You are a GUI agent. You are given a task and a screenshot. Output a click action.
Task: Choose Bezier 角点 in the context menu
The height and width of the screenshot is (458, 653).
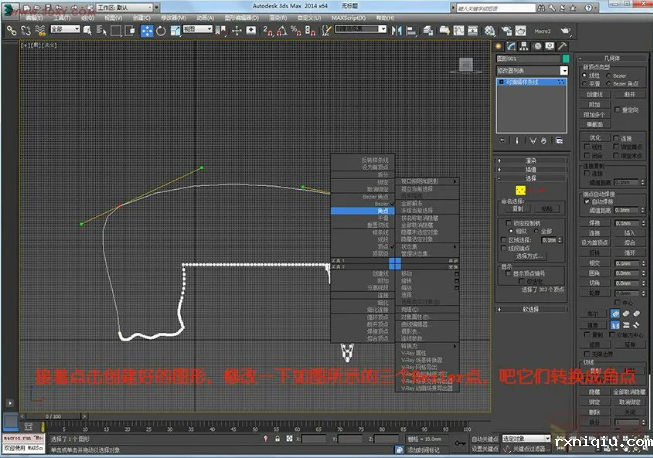[363, 197]
